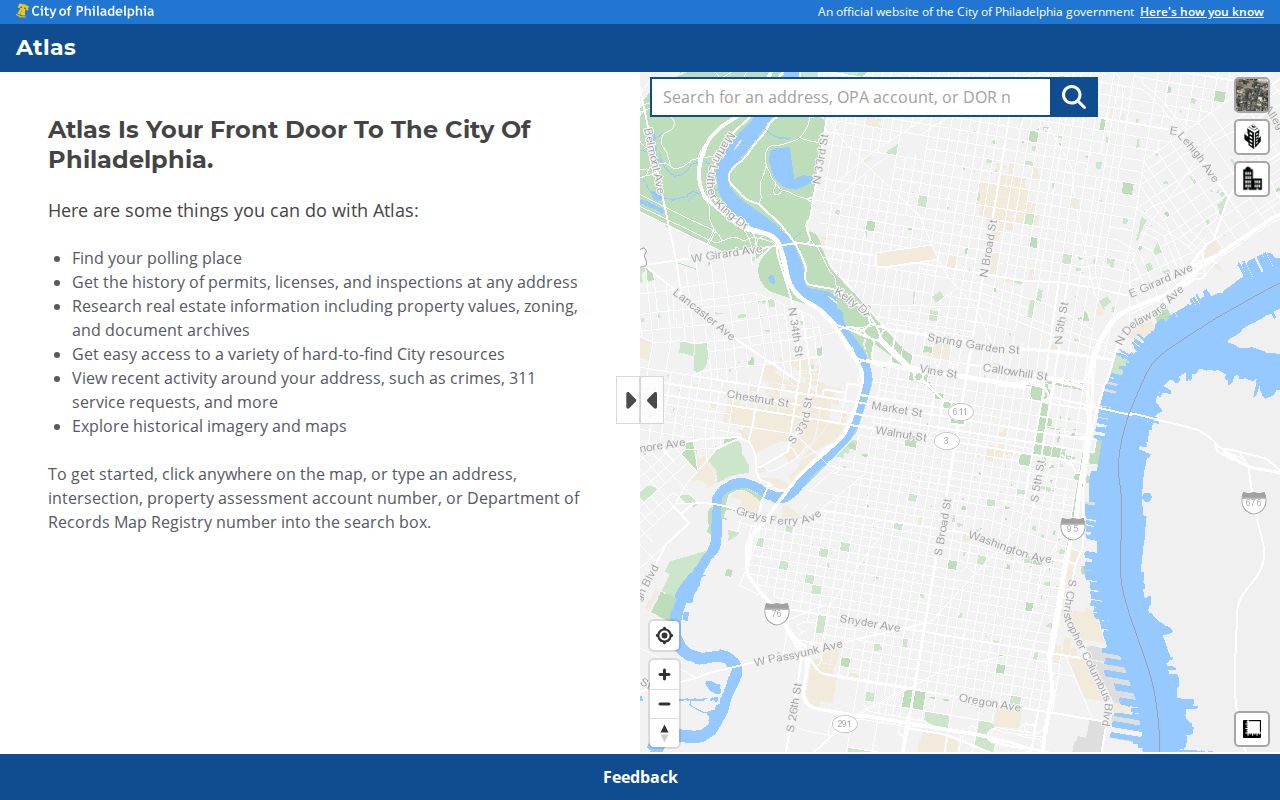Image resolution: width=1280 pixels, height=800 pixels.
Task: Focus the address search input field
Action: tap(850, 97)
